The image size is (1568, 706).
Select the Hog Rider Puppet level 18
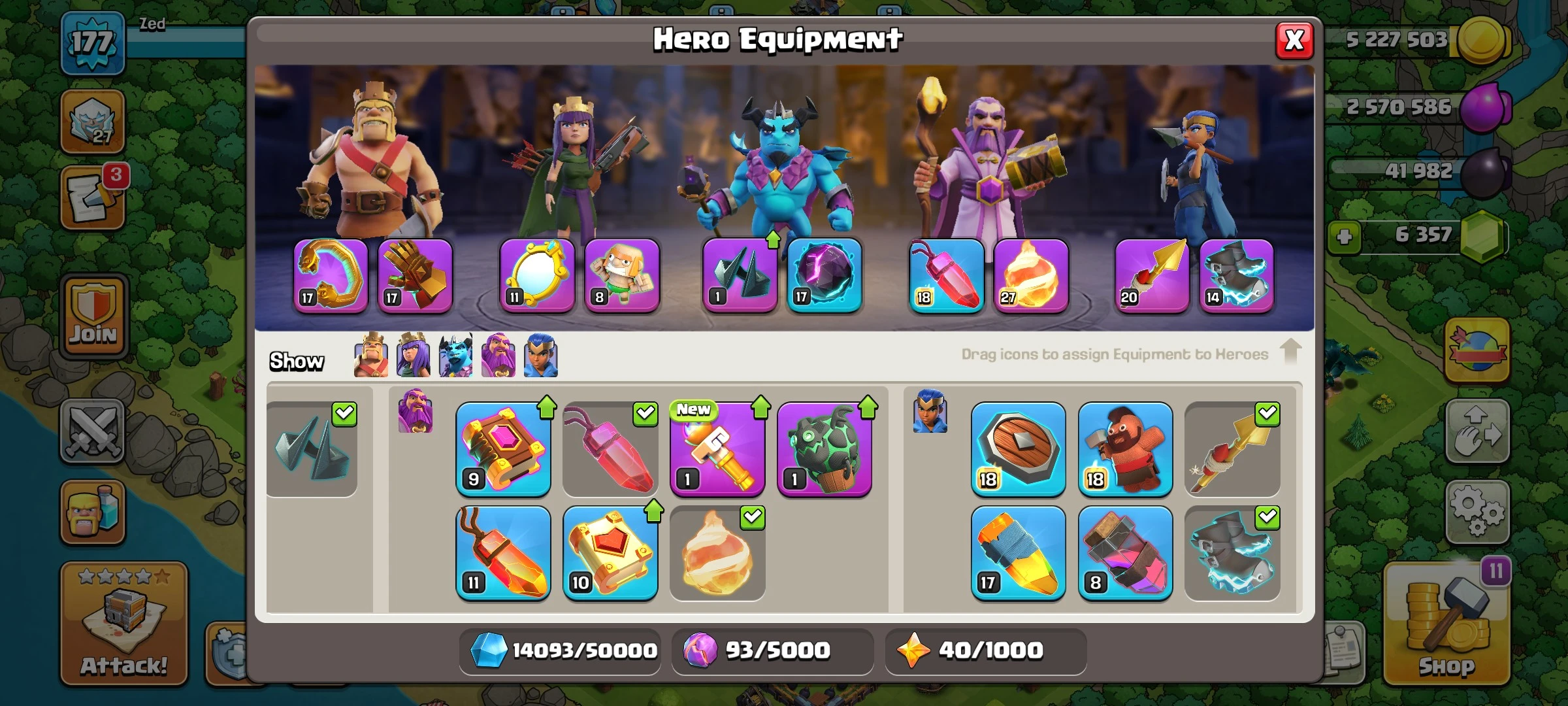coord(1125,448)
